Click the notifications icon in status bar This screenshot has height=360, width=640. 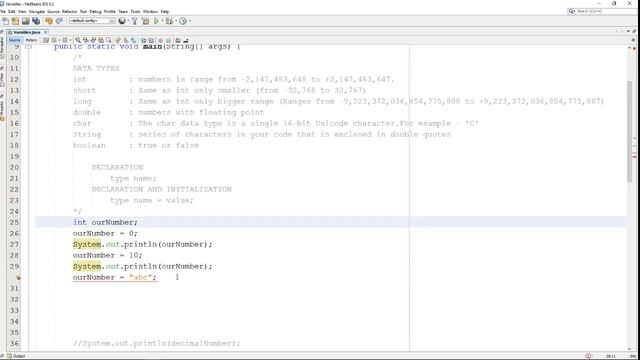[588, 356]
